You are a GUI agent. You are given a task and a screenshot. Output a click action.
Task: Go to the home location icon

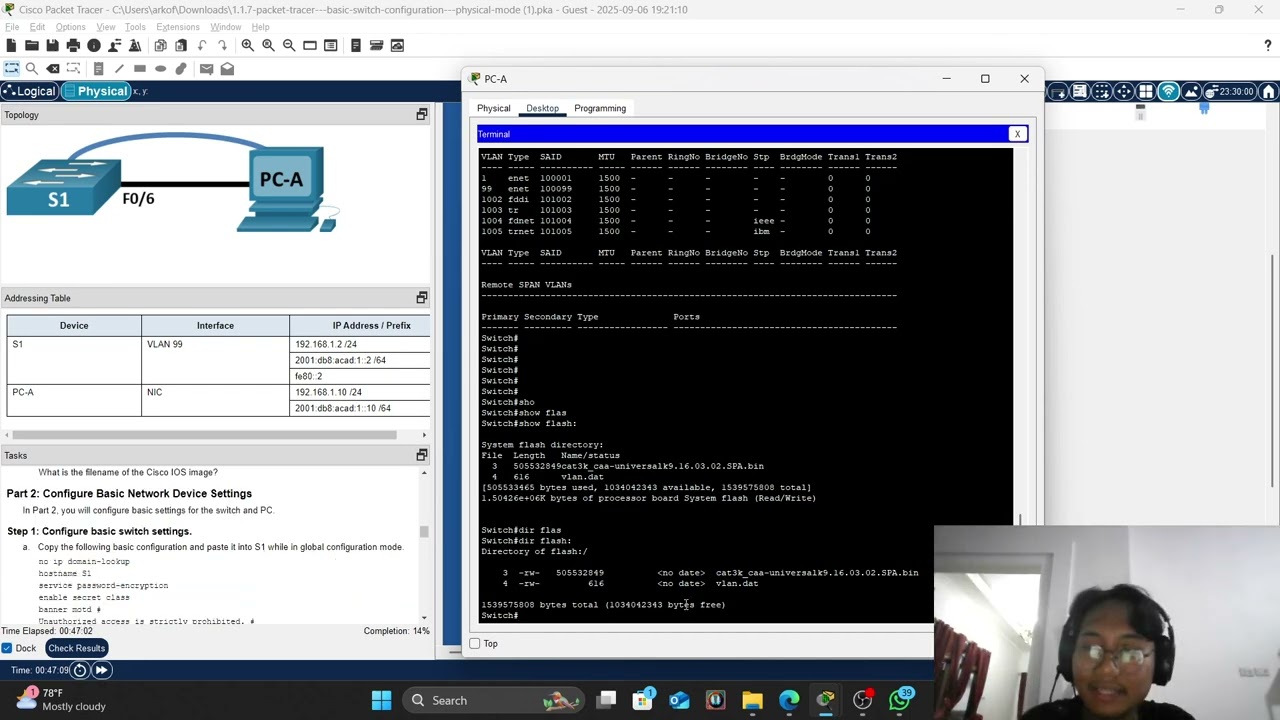pos(1269,91)
